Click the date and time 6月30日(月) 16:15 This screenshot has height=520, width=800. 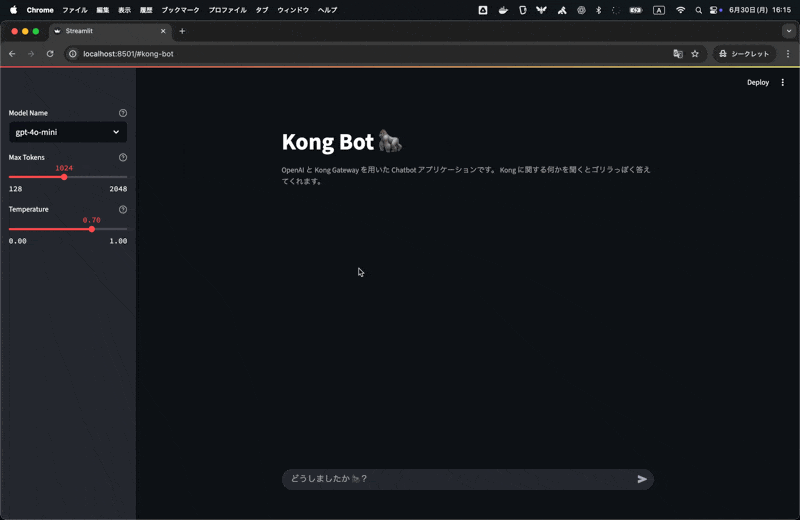pyautogui.click(x=760, y=10)
